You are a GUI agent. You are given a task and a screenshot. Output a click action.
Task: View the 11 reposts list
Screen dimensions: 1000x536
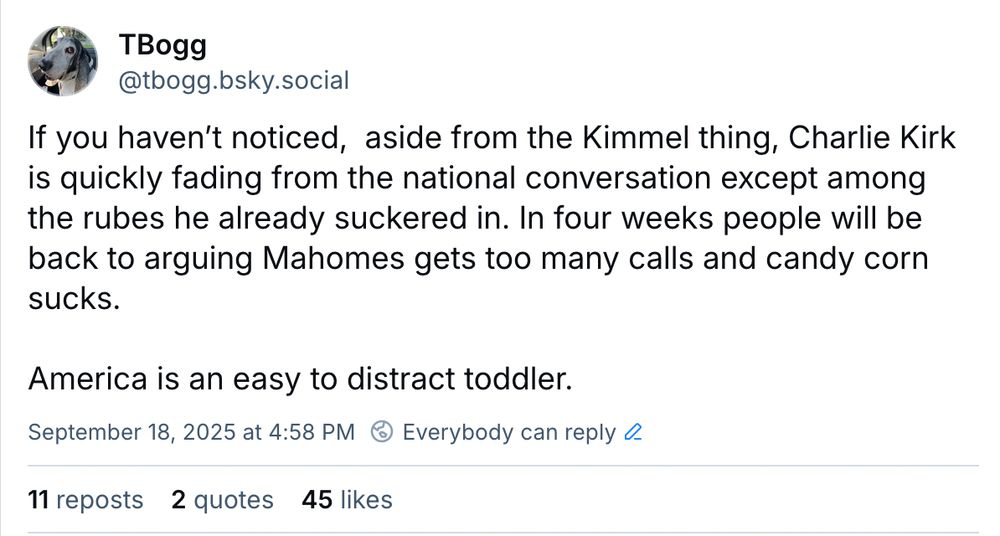pyautogui.click(x=86, y=499)
